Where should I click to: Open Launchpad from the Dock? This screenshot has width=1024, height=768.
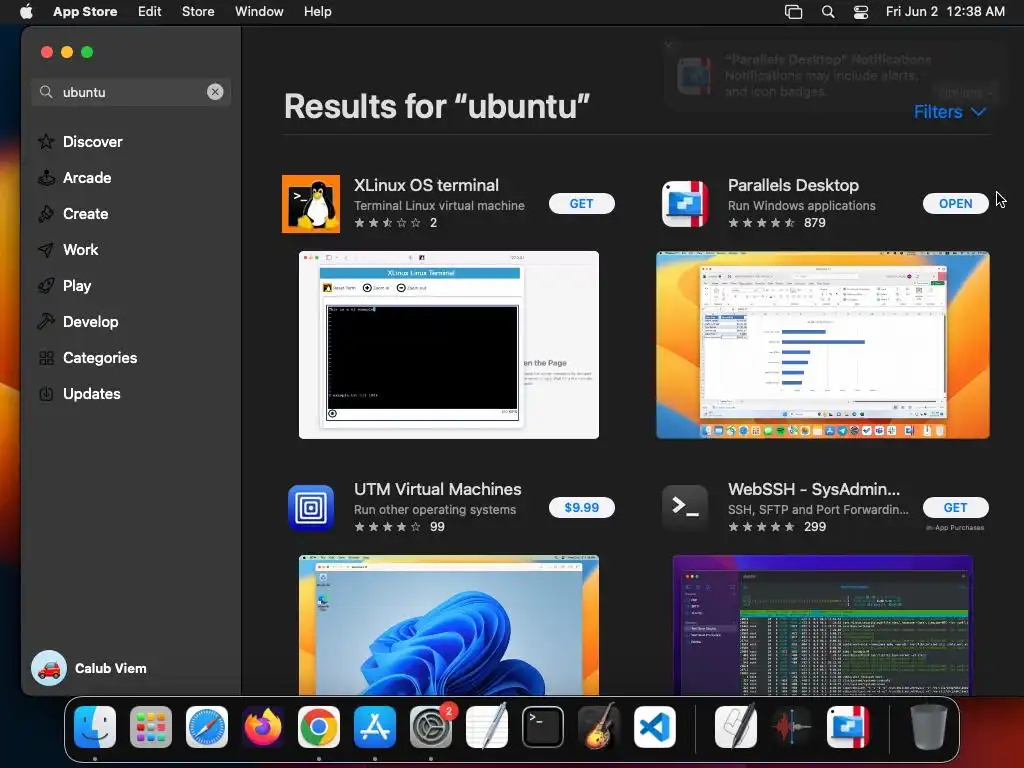pos(151,727)
